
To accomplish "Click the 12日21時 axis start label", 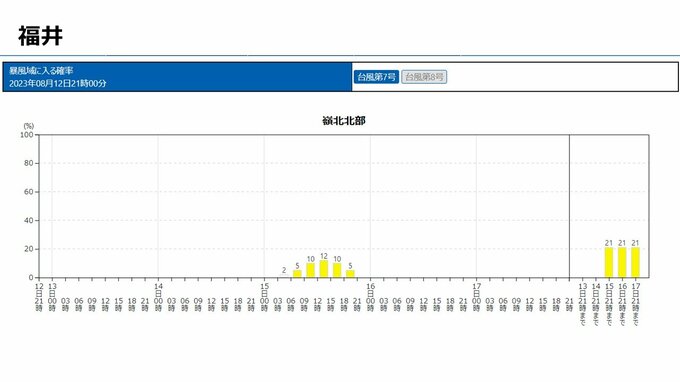I will point(39,297).
